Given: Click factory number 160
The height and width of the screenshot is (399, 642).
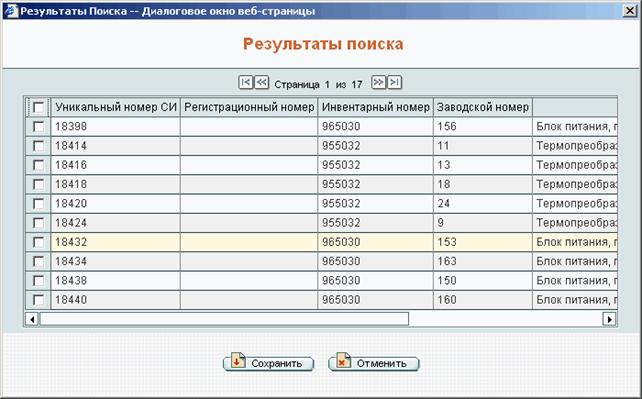Looking at the screenshot, I should pyautogui.click(x=483, y=300).
